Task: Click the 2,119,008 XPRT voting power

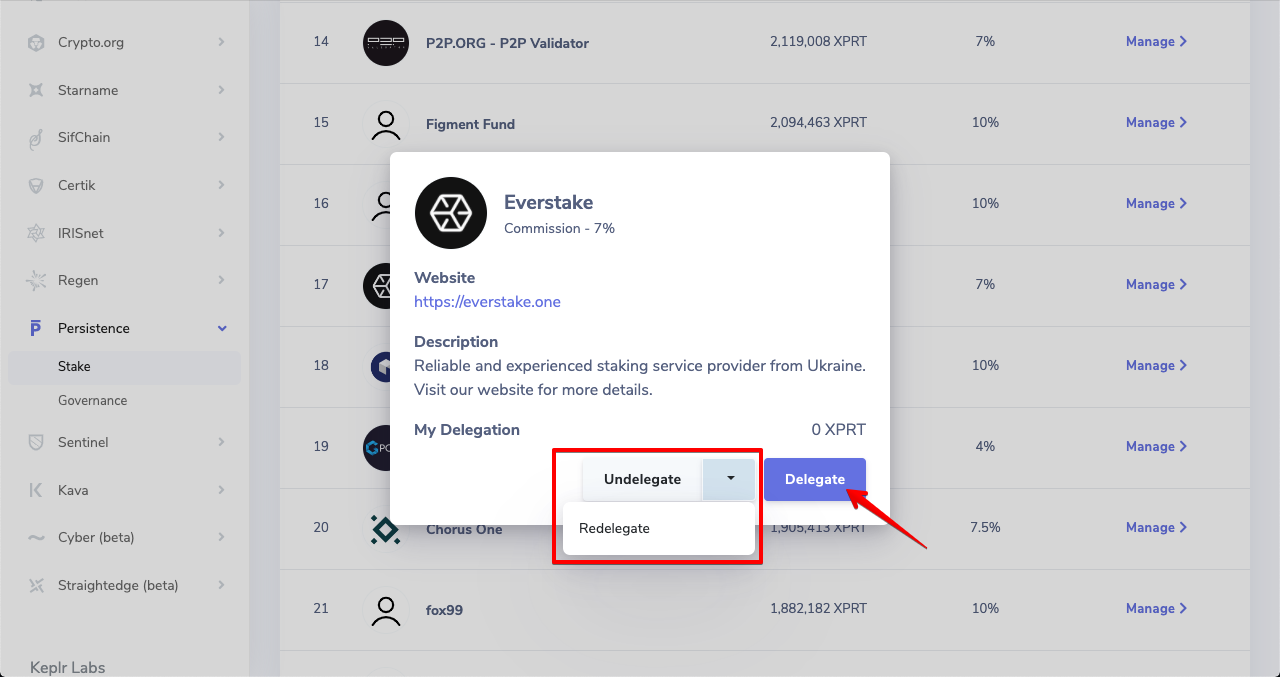Action: click(x=818, y=42)
